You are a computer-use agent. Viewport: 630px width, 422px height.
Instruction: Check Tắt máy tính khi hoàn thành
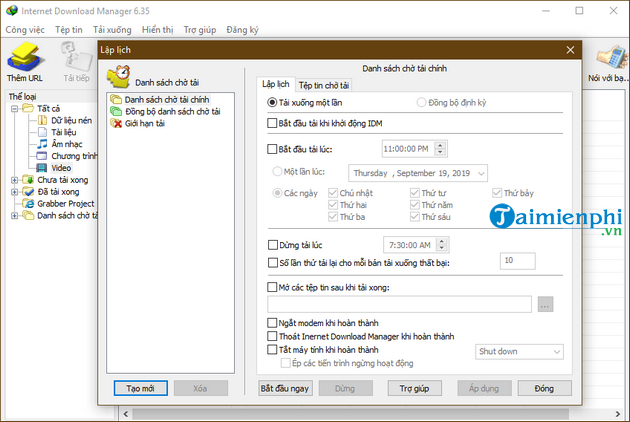[x=272, y=349]
